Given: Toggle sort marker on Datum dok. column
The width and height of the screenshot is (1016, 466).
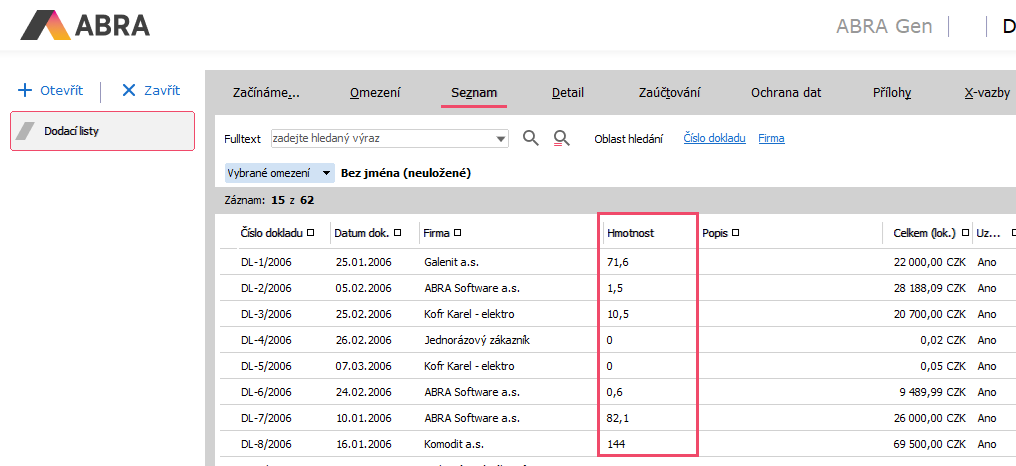Looking at the screenshot, I should [397, 233].
